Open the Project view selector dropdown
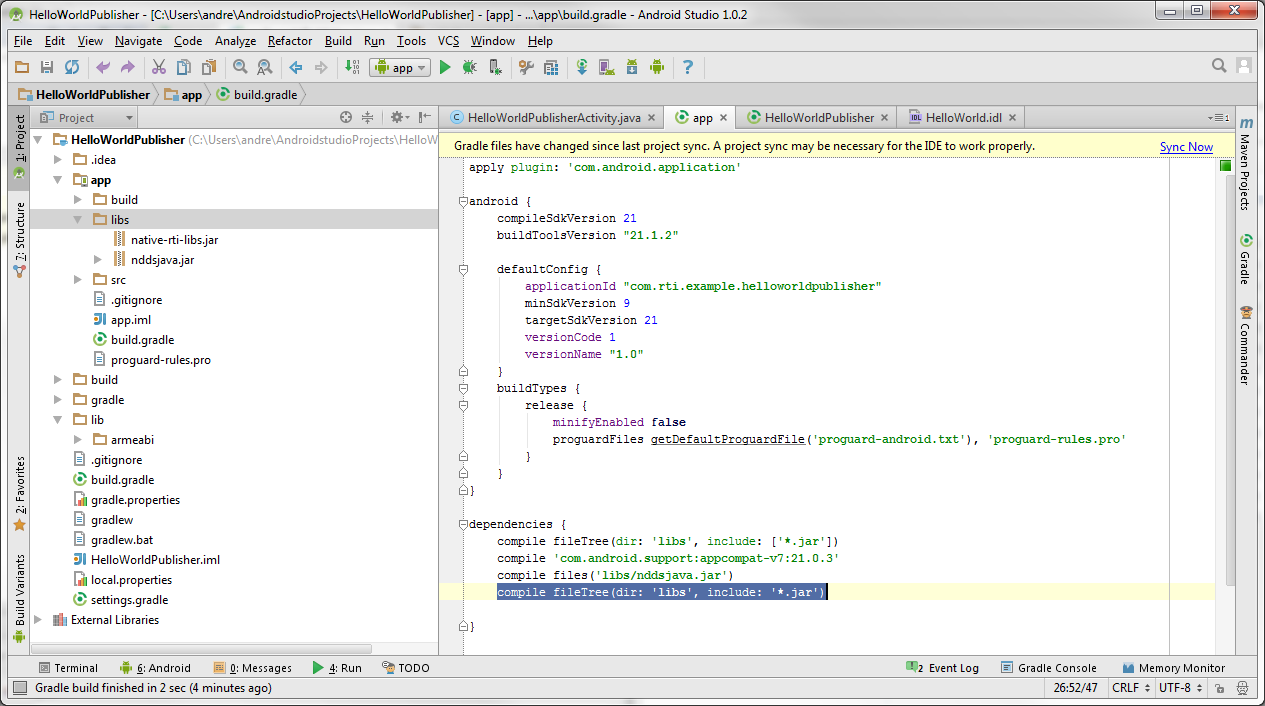Viewport: 1265px width, 706px height. 86,117
